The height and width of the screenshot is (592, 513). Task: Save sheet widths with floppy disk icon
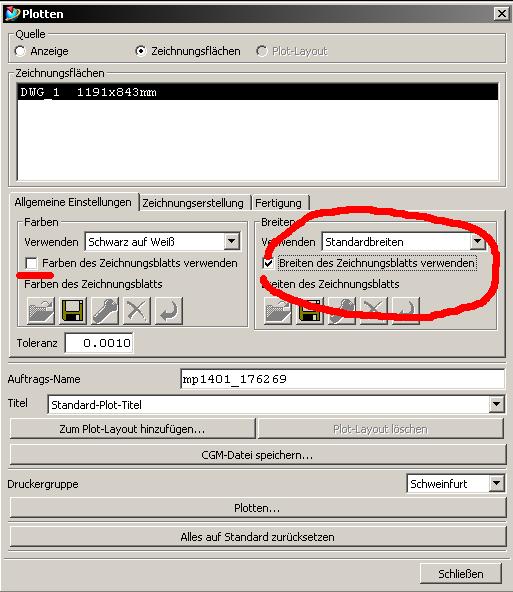click(x=310, y=311)
